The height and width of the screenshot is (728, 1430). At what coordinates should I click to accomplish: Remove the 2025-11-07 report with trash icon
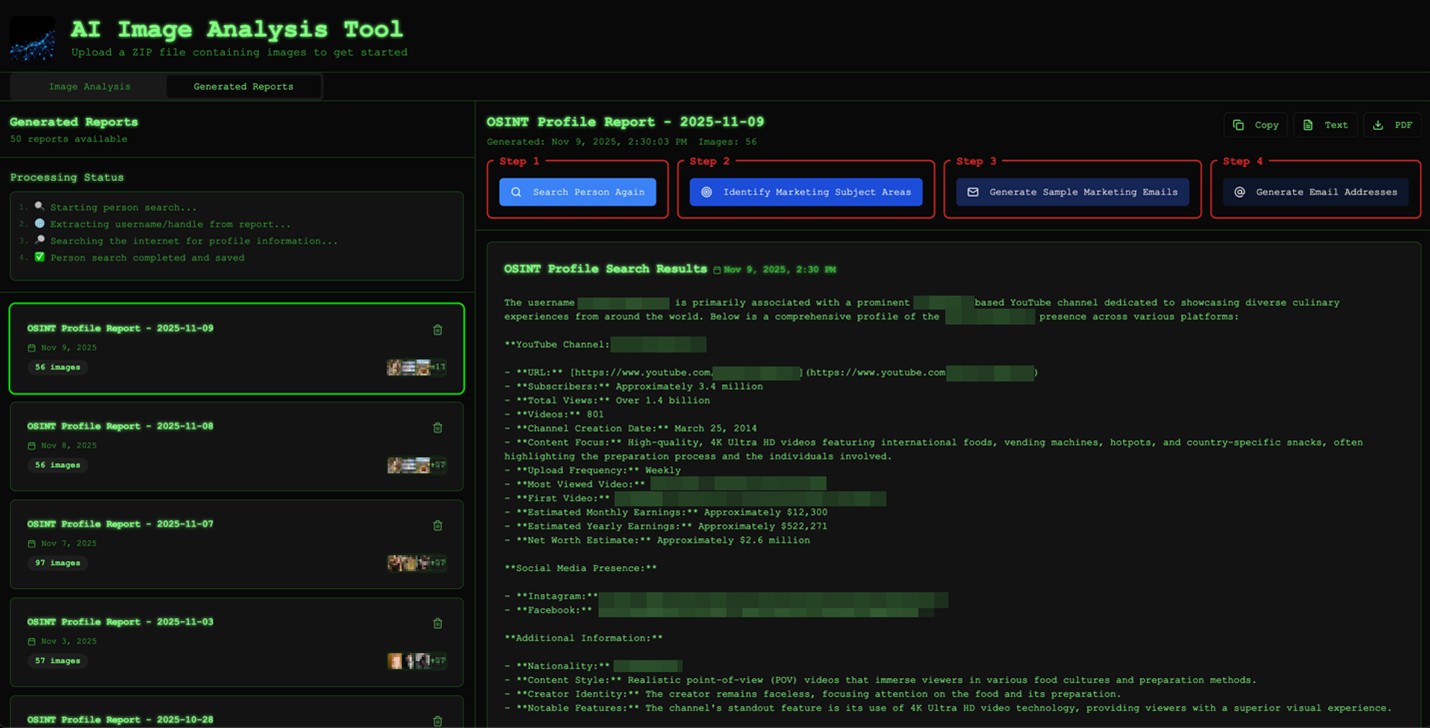pyautogui.click(x=437, y=526)
